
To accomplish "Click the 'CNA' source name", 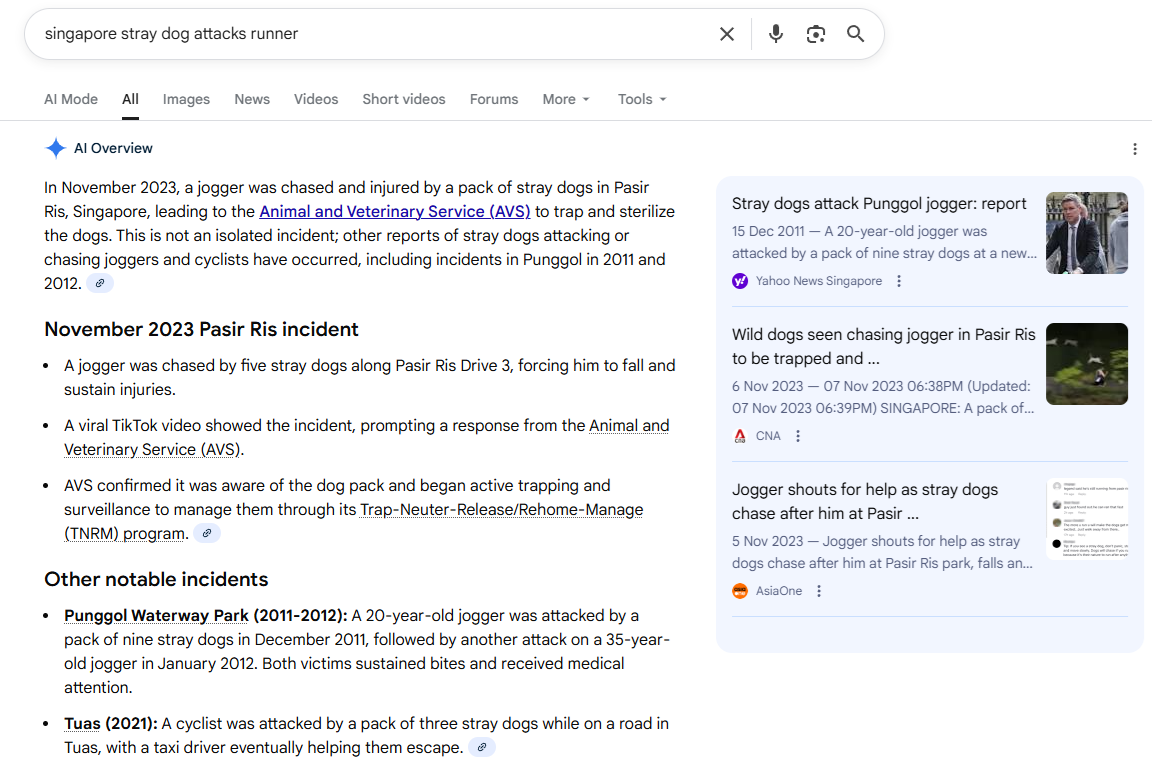I will [768, 436].
